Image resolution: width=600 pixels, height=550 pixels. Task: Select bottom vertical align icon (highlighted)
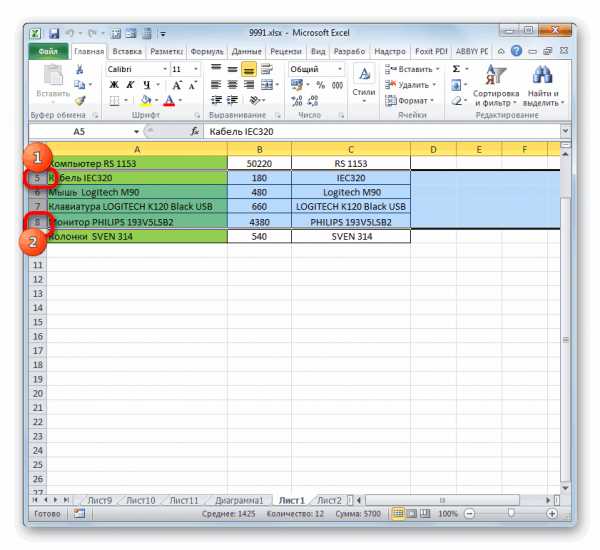tap(249, 69)
